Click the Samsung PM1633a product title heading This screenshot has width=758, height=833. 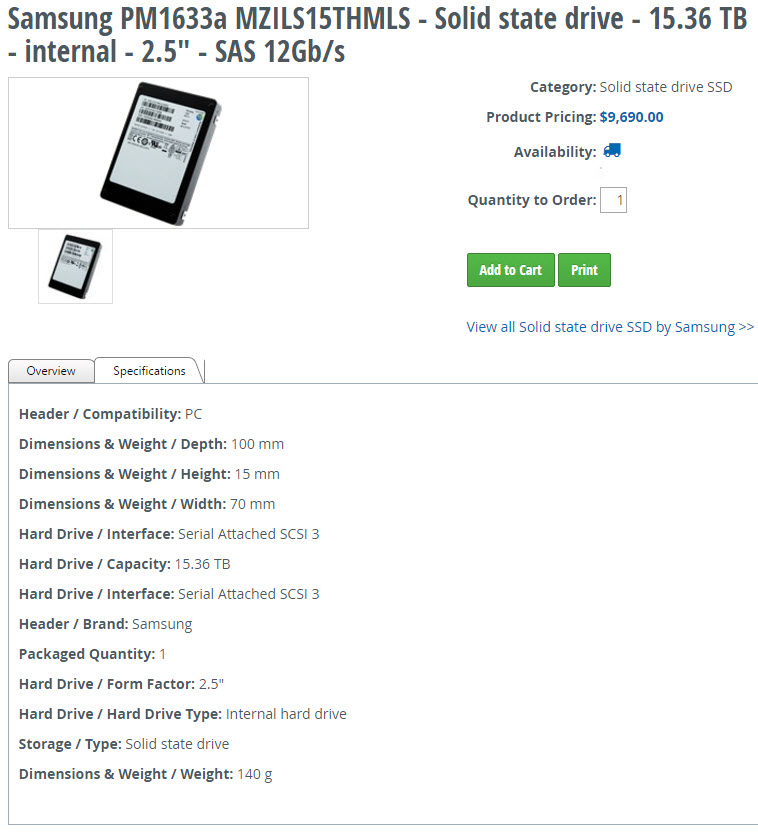pos(377,34)
